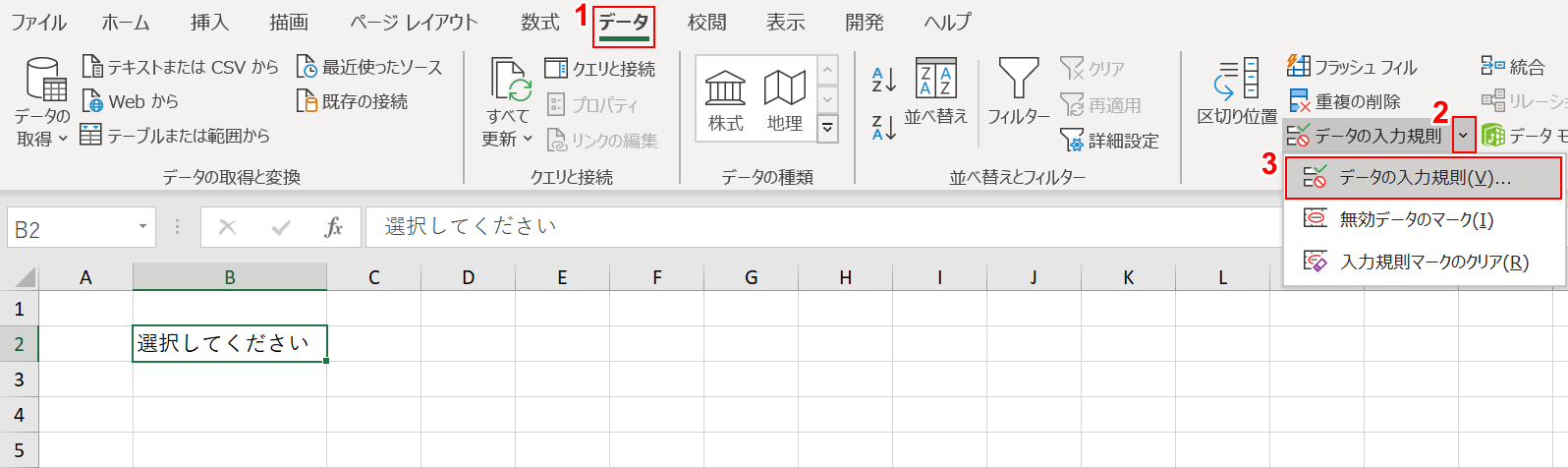
Task: Switch to the 数式 tab
Action: click(x=540, y=22)
